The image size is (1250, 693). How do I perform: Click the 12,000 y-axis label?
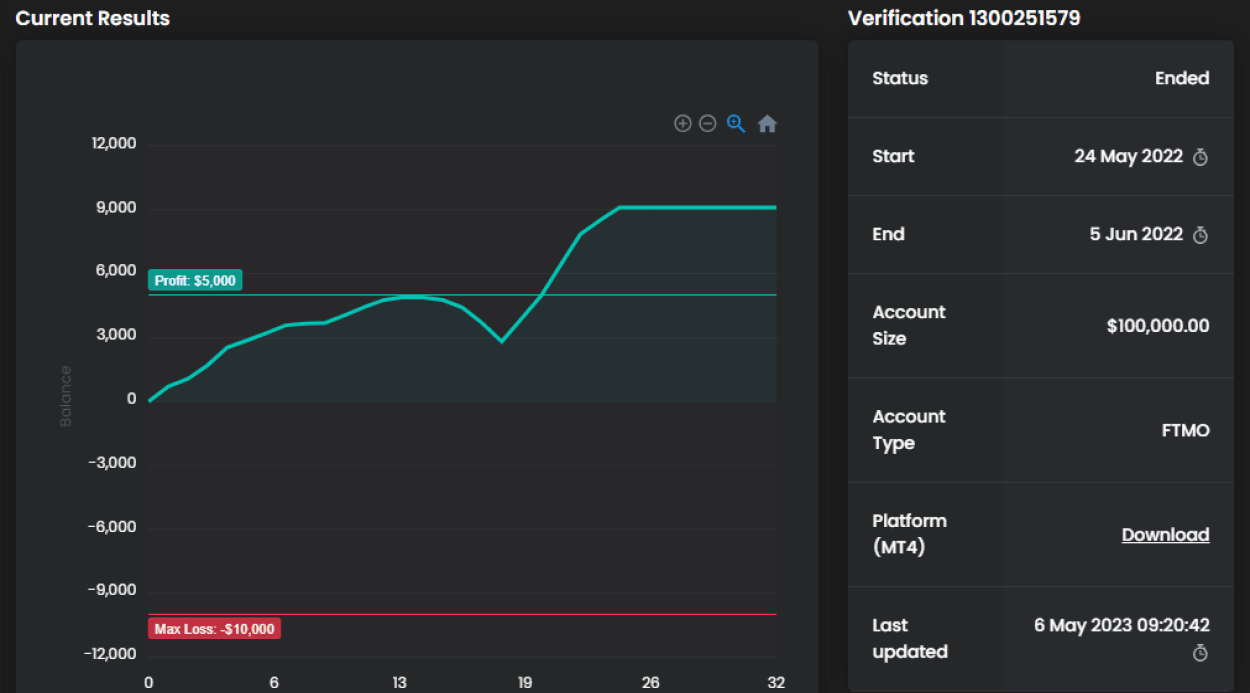(x=114, y=144)
